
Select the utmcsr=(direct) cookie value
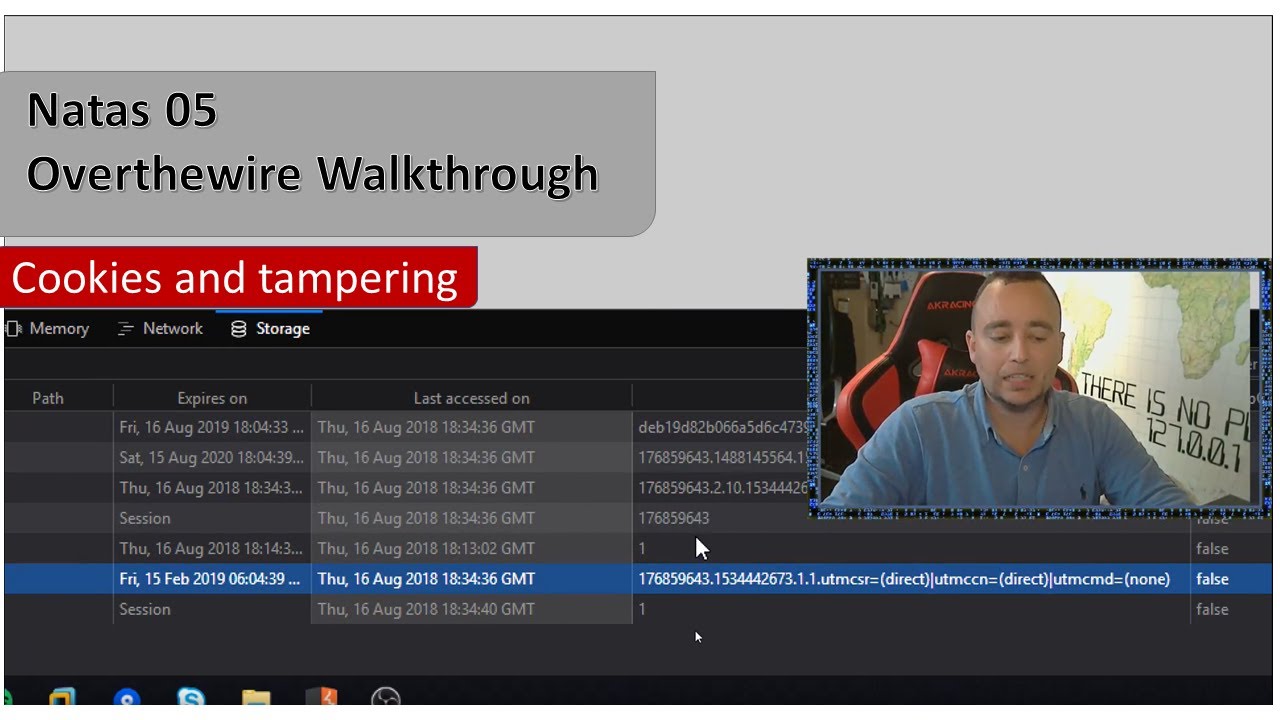(904, 579)
